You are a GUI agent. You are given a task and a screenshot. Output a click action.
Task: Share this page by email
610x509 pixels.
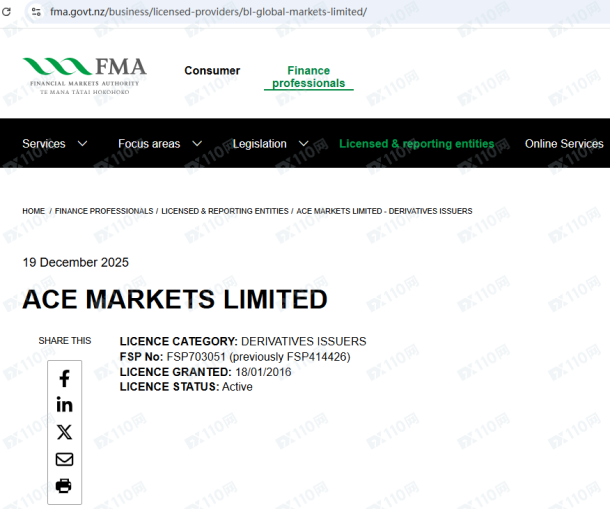click(x=65, y=459)
